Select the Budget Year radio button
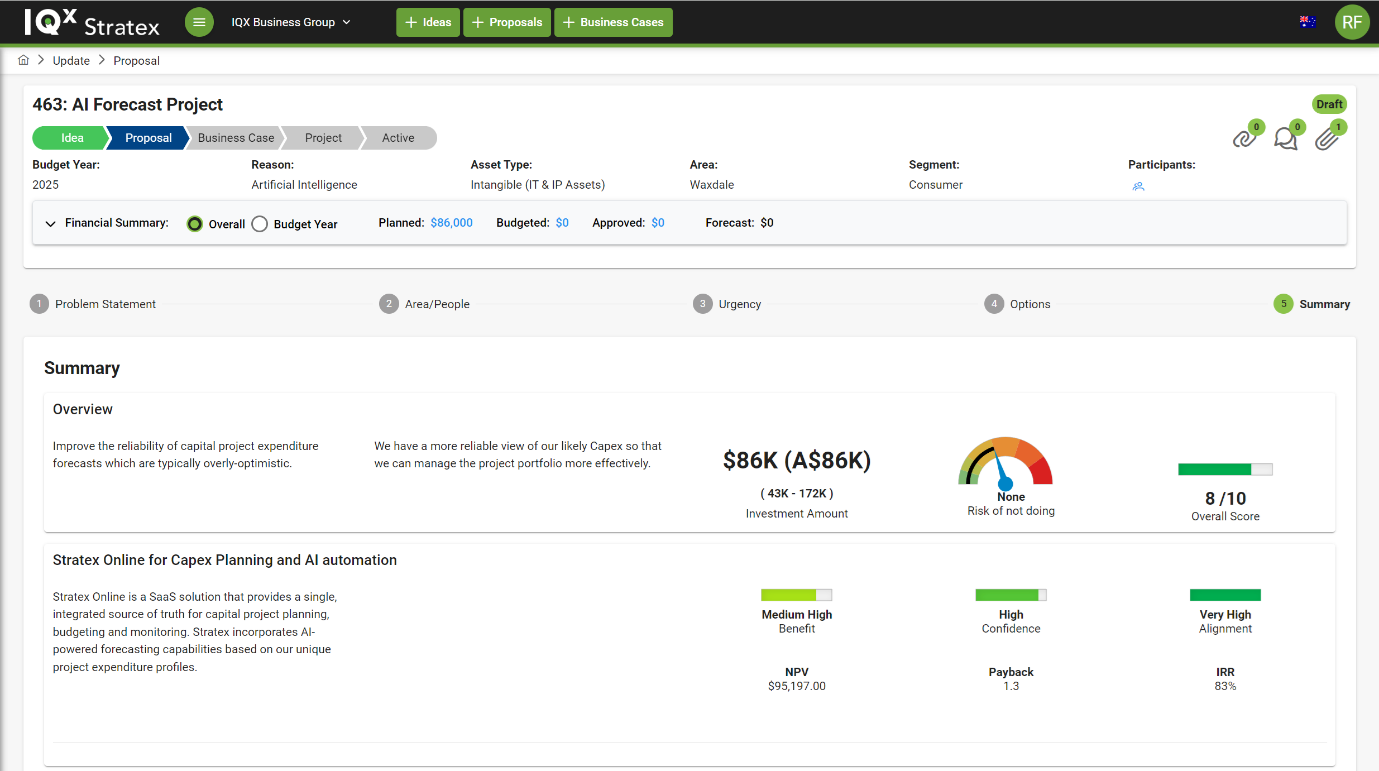The image size is (1379, 771). (x=259, y=224)
